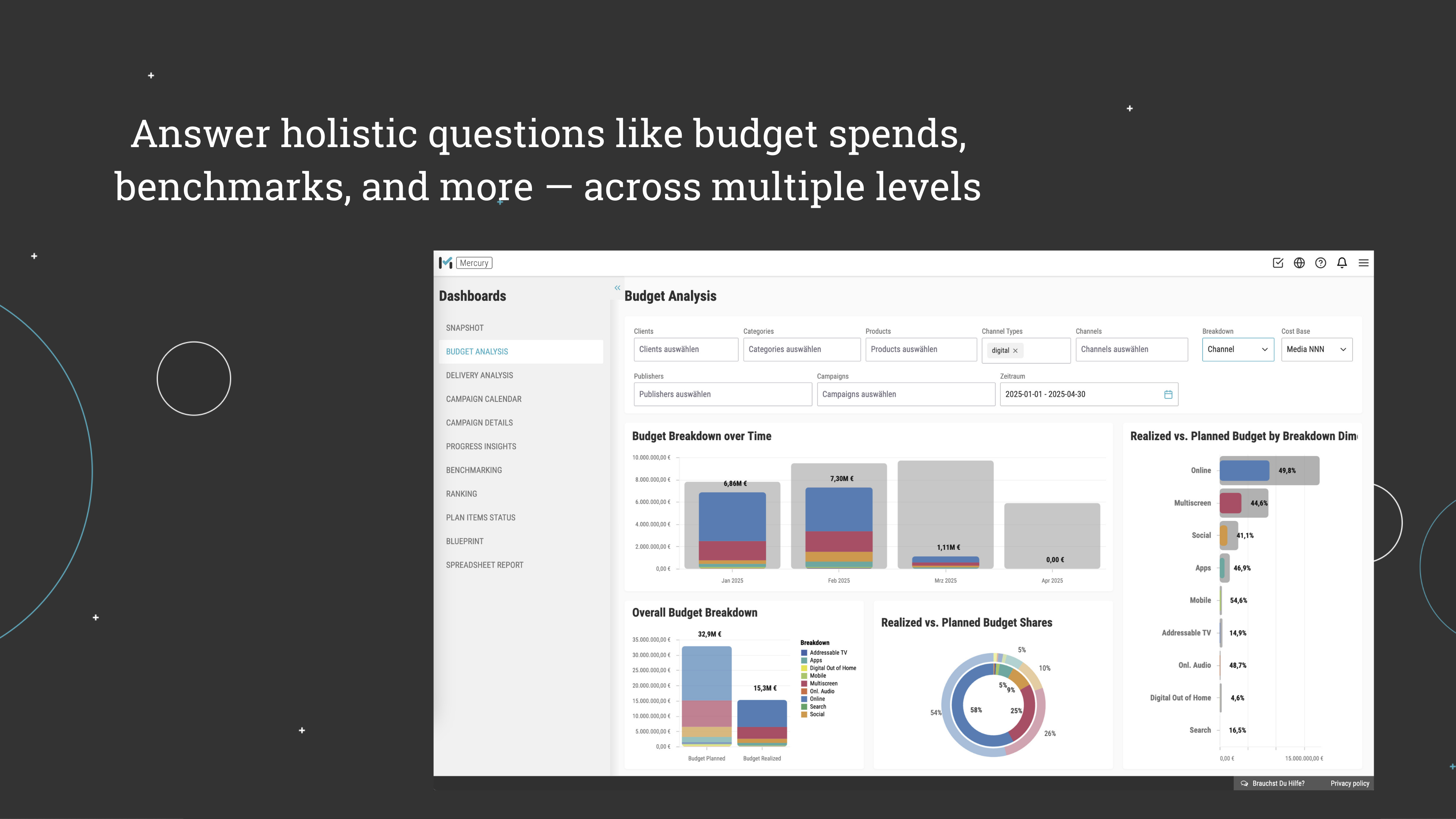Remove the digital channel type tag
Viewport: 1456px width, 819px height.
point(1015,350)
